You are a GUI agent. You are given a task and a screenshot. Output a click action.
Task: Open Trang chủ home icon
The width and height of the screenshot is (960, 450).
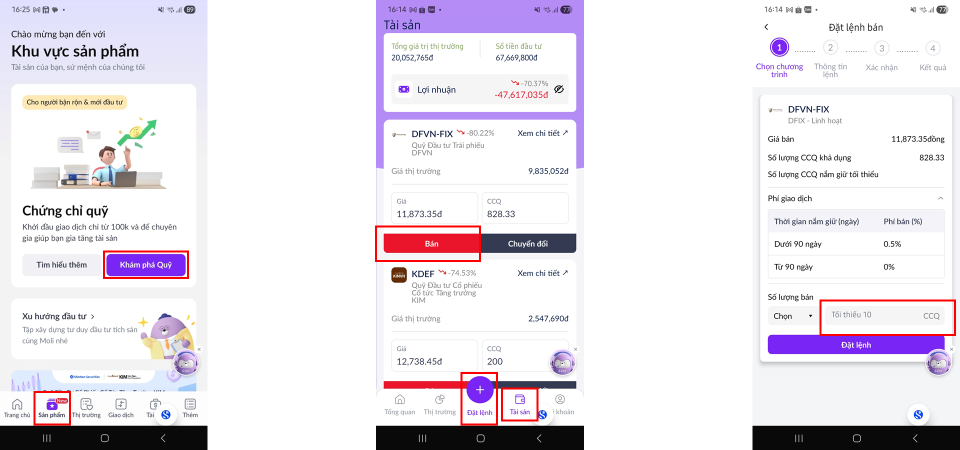(17, 408)
